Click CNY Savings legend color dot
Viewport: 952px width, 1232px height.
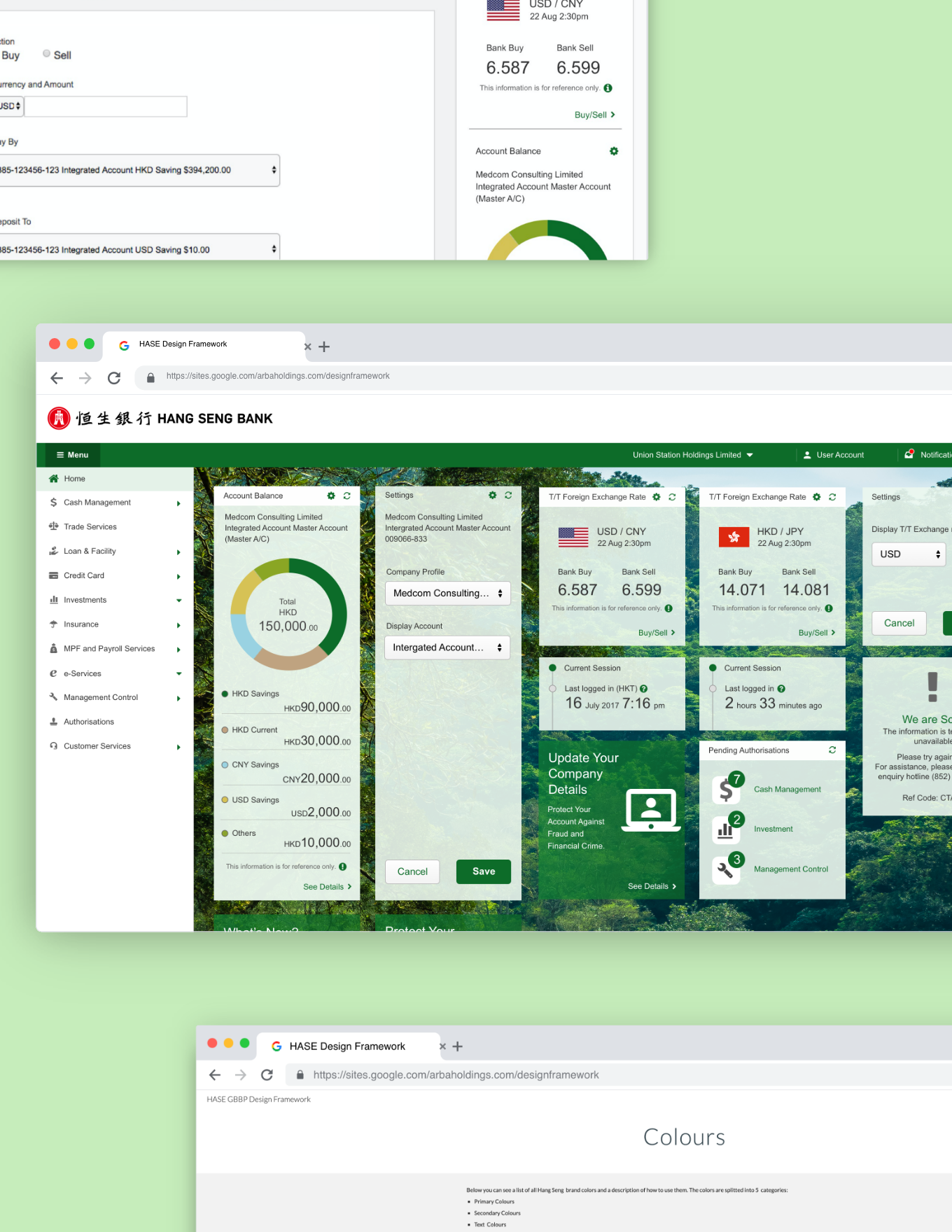225,764
